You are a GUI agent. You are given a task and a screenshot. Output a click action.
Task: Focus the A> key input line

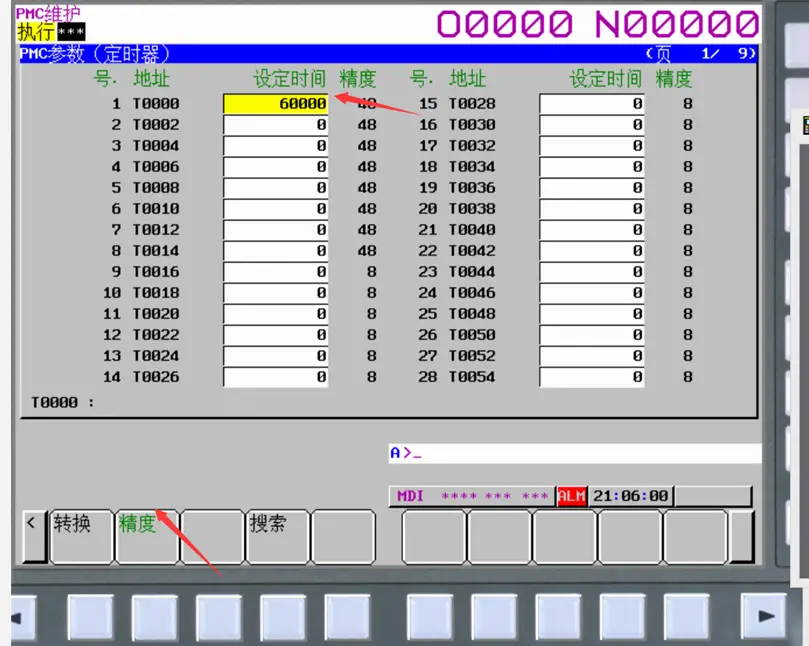573,453
